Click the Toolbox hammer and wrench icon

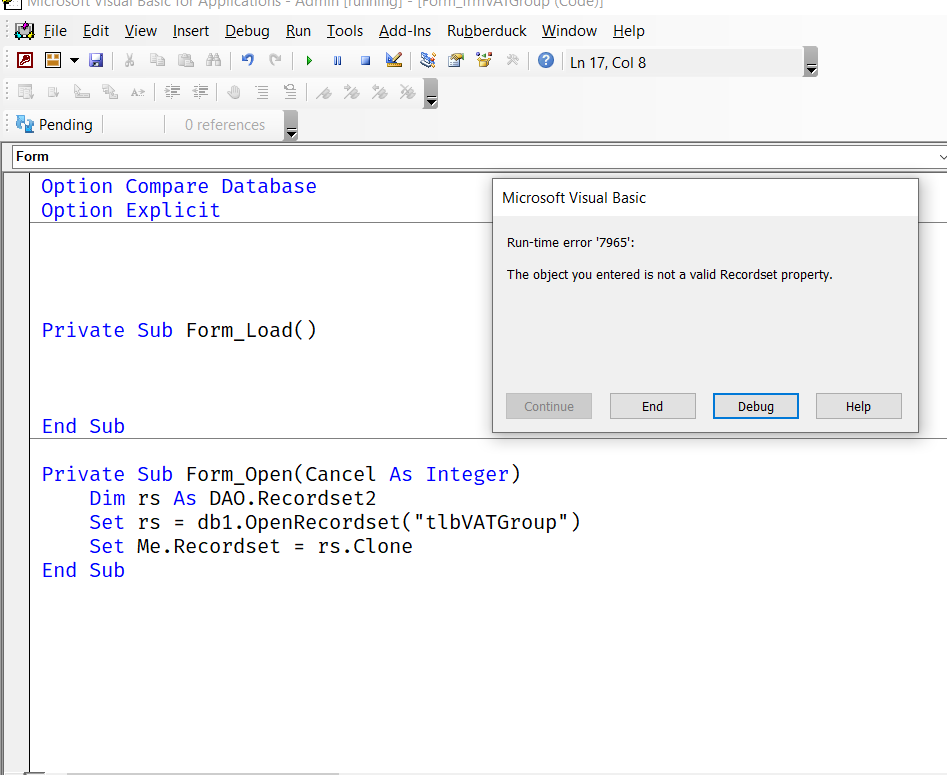(512, 60)
